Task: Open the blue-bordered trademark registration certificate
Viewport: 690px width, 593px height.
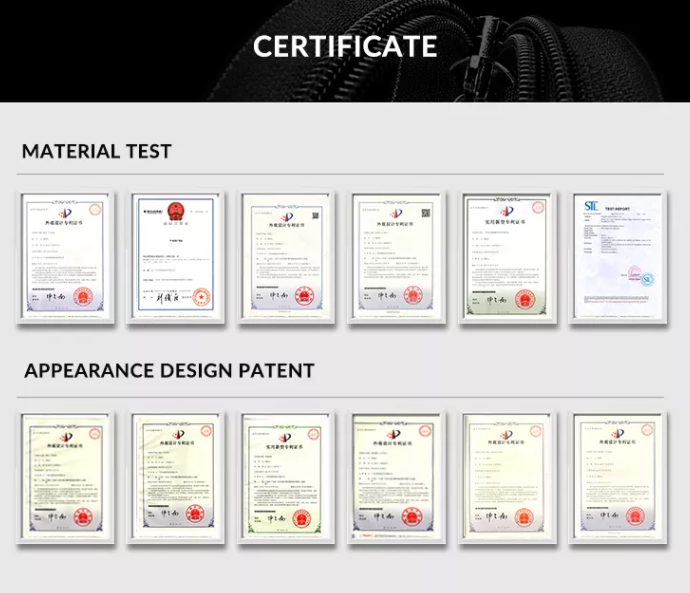Action: [x=176, y=257]
